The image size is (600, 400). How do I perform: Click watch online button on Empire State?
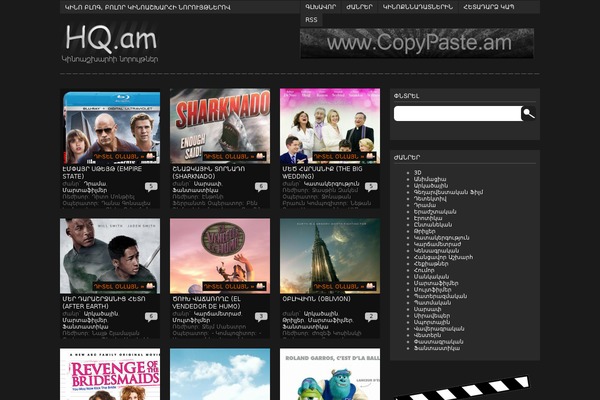[124, 157]
